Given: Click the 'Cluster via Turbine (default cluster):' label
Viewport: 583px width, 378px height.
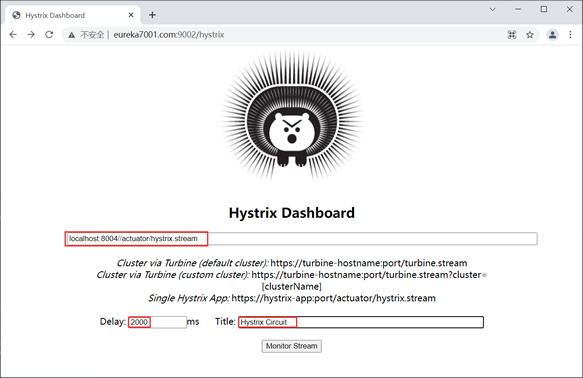Looking at the screenshot, I should (x=192, y=263).
